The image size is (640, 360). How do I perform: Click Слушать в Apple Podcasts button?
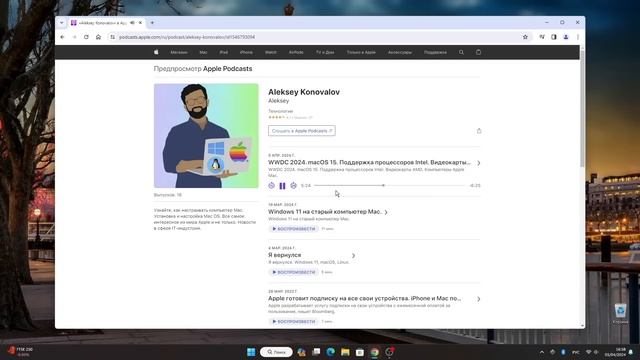pyautogui.click(x=302, y=131)
